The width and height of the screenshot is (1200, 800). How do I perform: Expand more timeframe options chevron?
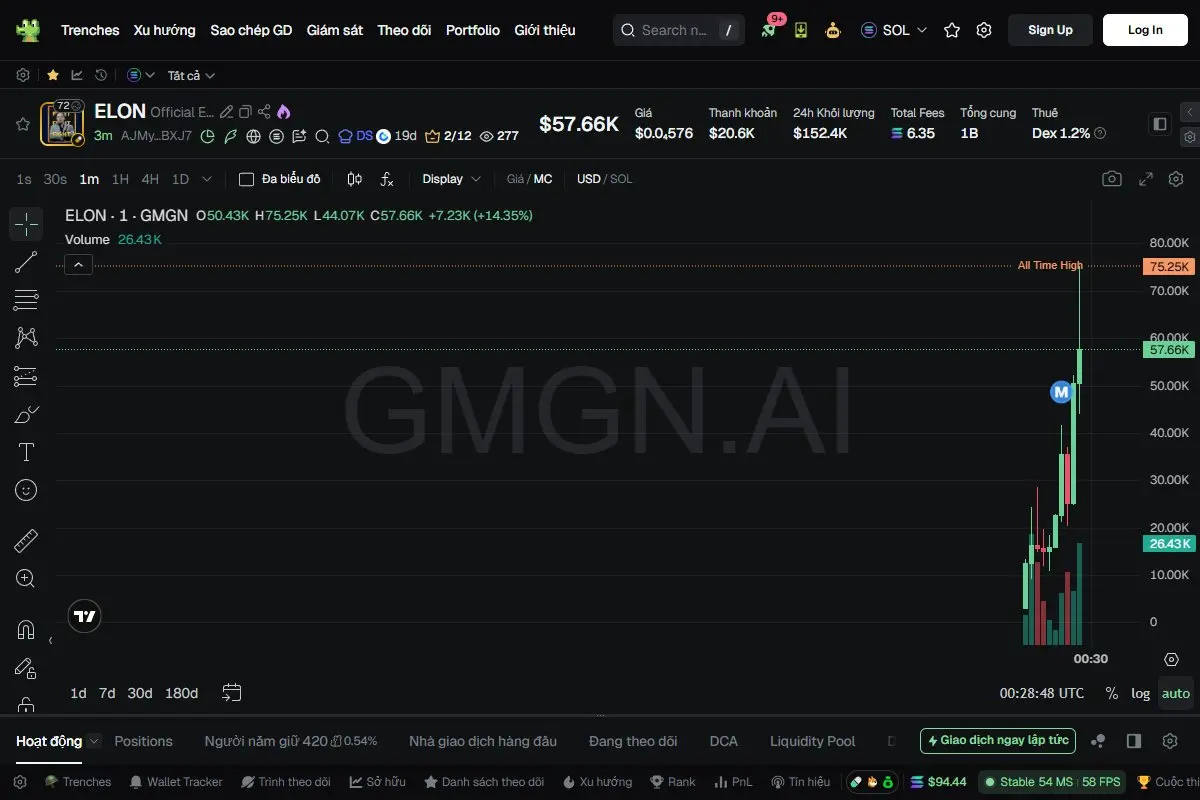coord(207,179)
